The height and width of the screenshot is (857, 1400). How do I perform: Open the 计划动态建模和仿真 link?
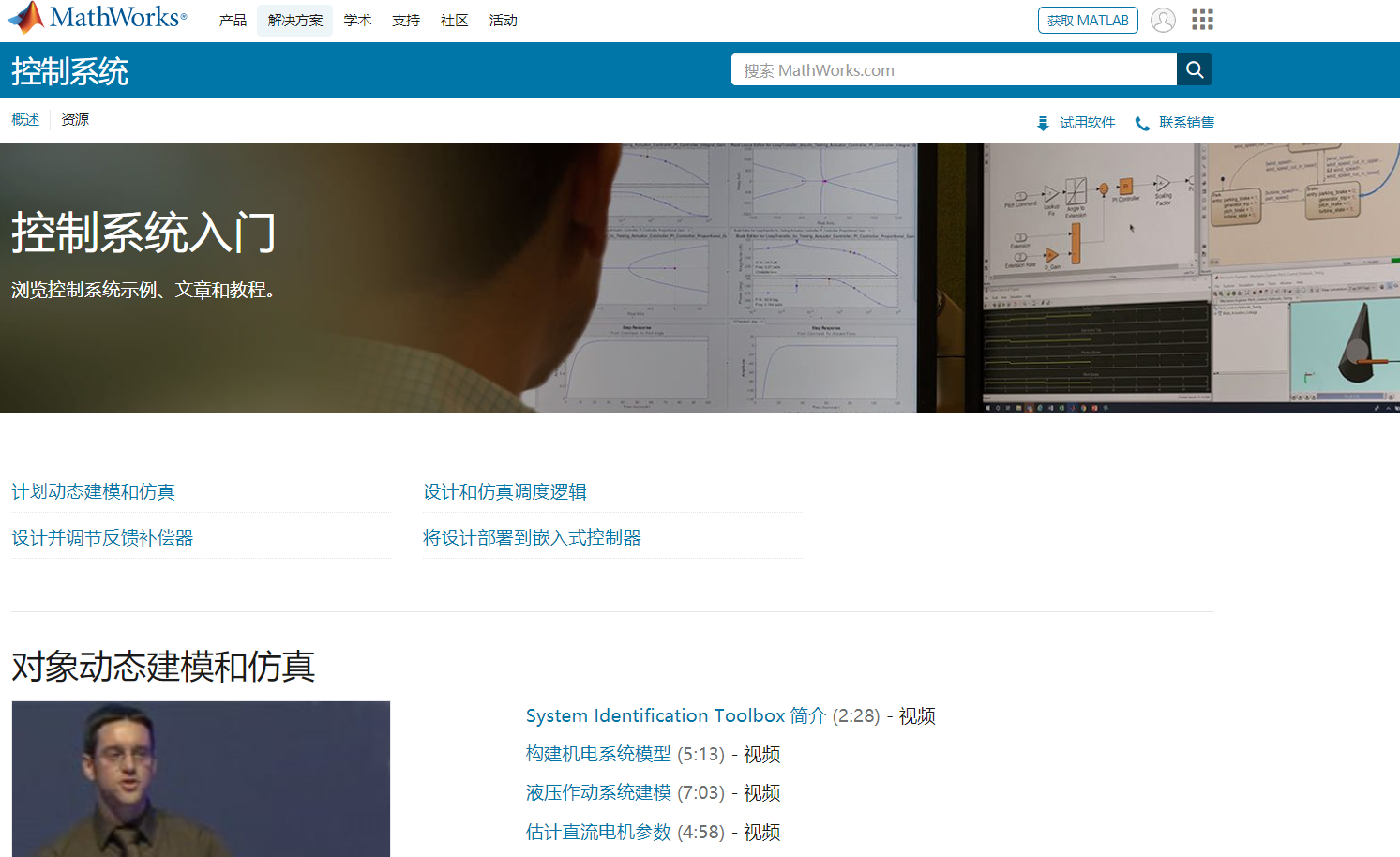(x=93, y=492)
